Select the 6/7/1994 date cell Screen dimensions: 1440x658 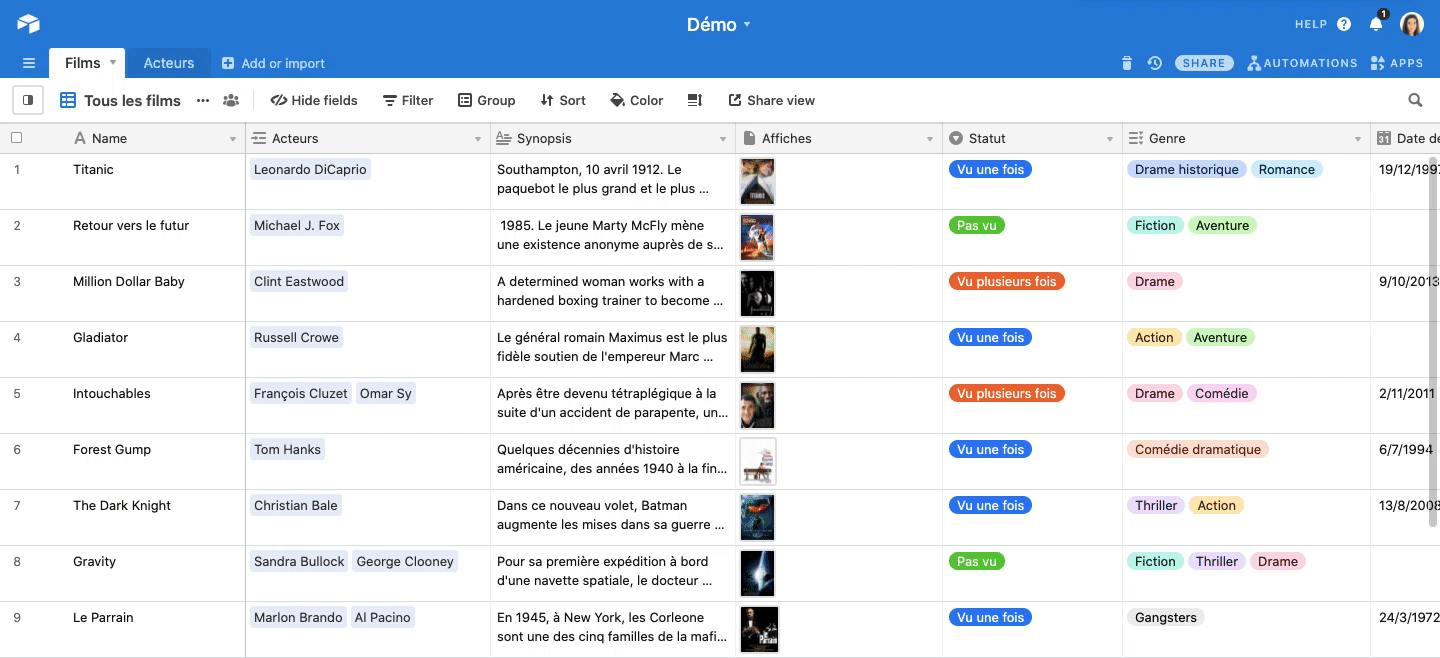pyautogui.click(x=1405, y=462)
